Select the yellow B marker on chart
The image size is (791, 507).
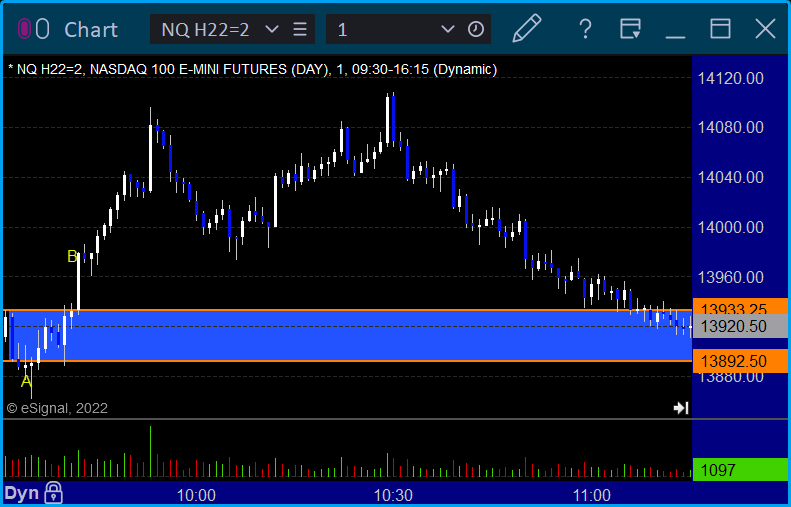(73, 256)
